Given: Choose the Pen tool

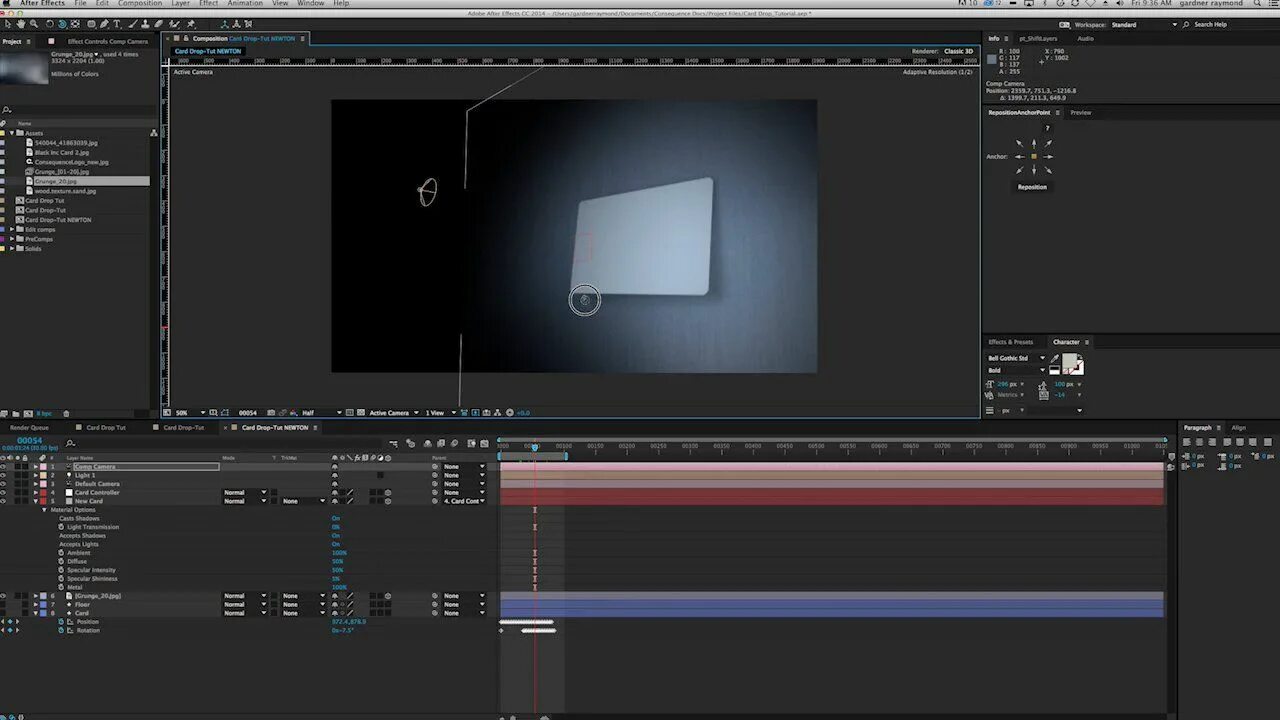Looking at the screenshot, I should click(x=104, y=22).
